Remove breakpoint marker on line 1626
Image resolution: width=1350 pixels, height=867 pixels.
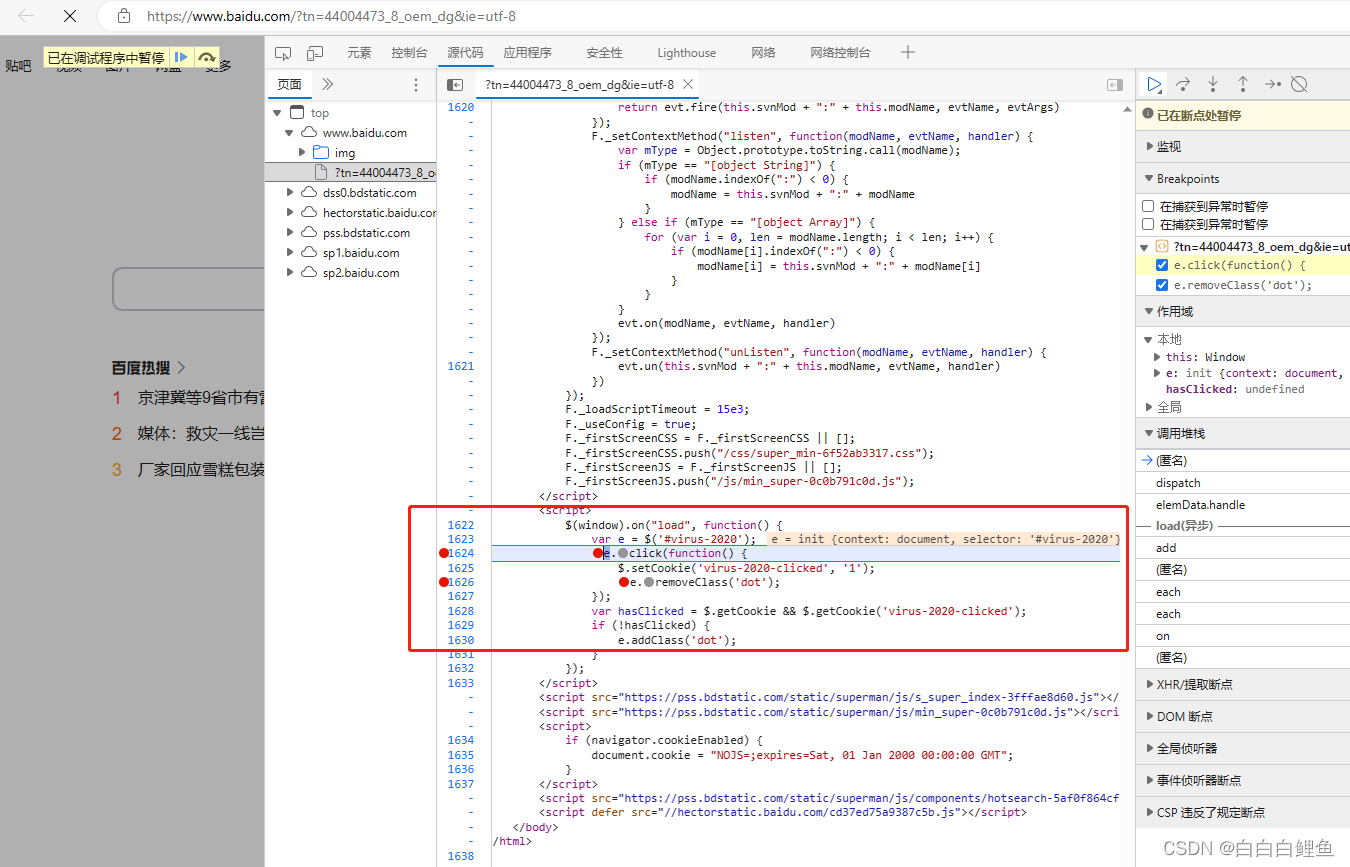[x=444, y=582]
